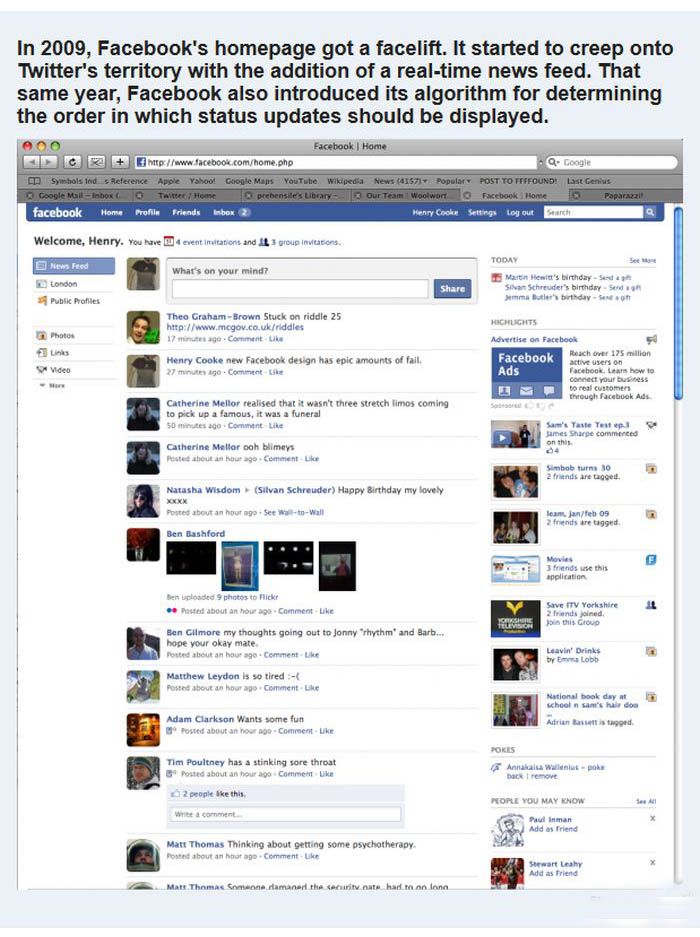Click the search magnifier icon in Facebook bar
This screenshot has width=700, height=937.
click(x=649, y=212)
